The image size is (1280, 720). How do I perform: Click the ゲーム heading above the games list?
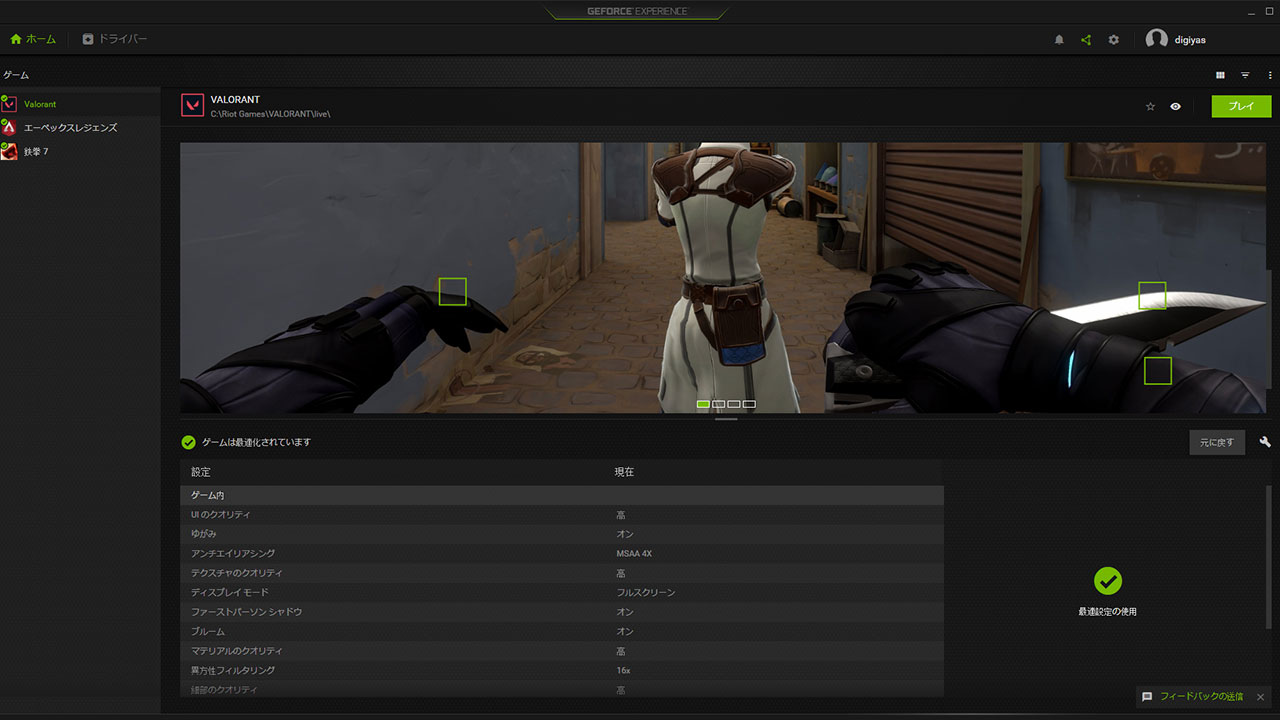pos(16,75)
